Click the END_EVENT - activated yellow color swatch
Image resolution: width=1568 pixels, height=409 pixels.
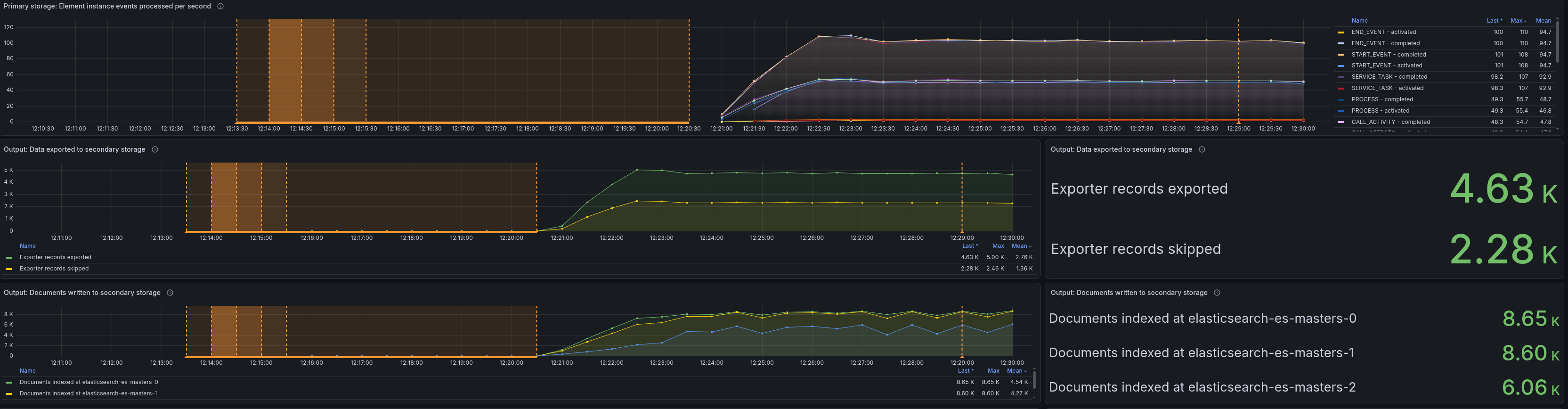(x=1341, y=32)
